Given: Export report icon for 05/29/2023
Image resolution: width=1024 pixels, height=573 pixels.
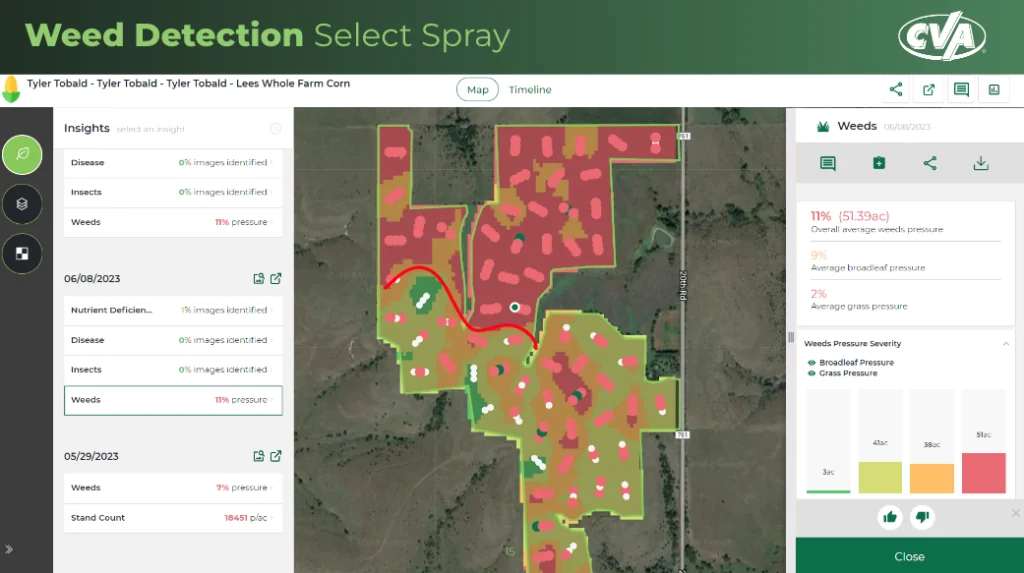Looking at the screenshot, I should click(x=259, y=456).
